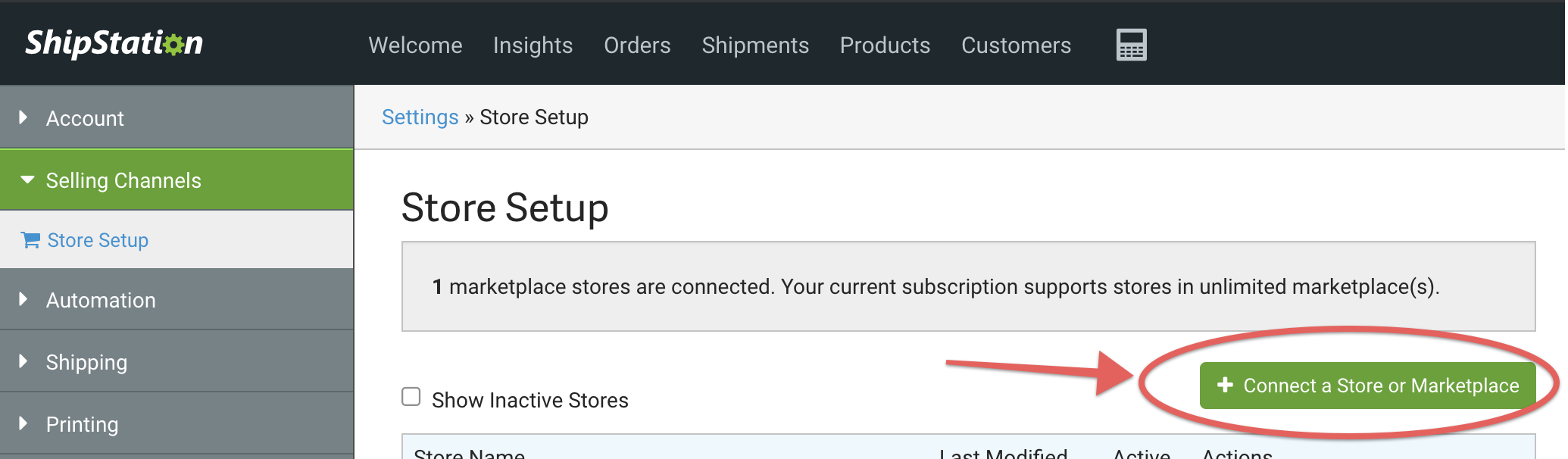
Task: Open the calculator icon in top navigation
Action: (x=1131, y=45)
